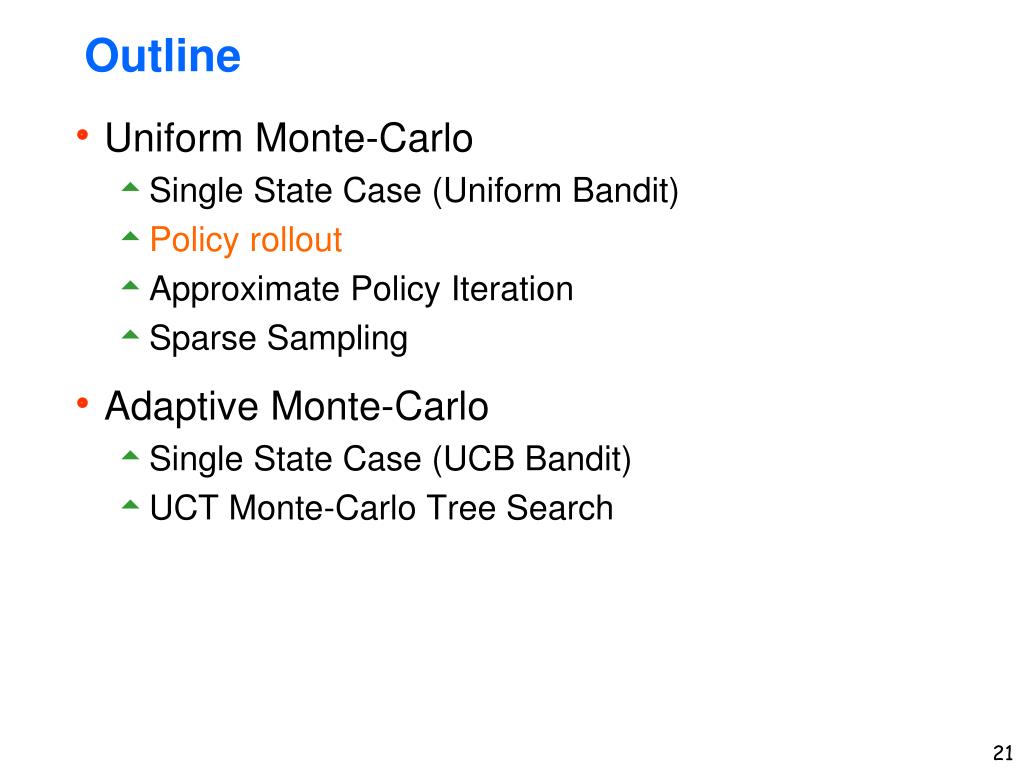Viewport: 1024px width, 768px height.
Task: Click the green arrow beside Sparse Sampling
Action: click(x=131, y=335)
